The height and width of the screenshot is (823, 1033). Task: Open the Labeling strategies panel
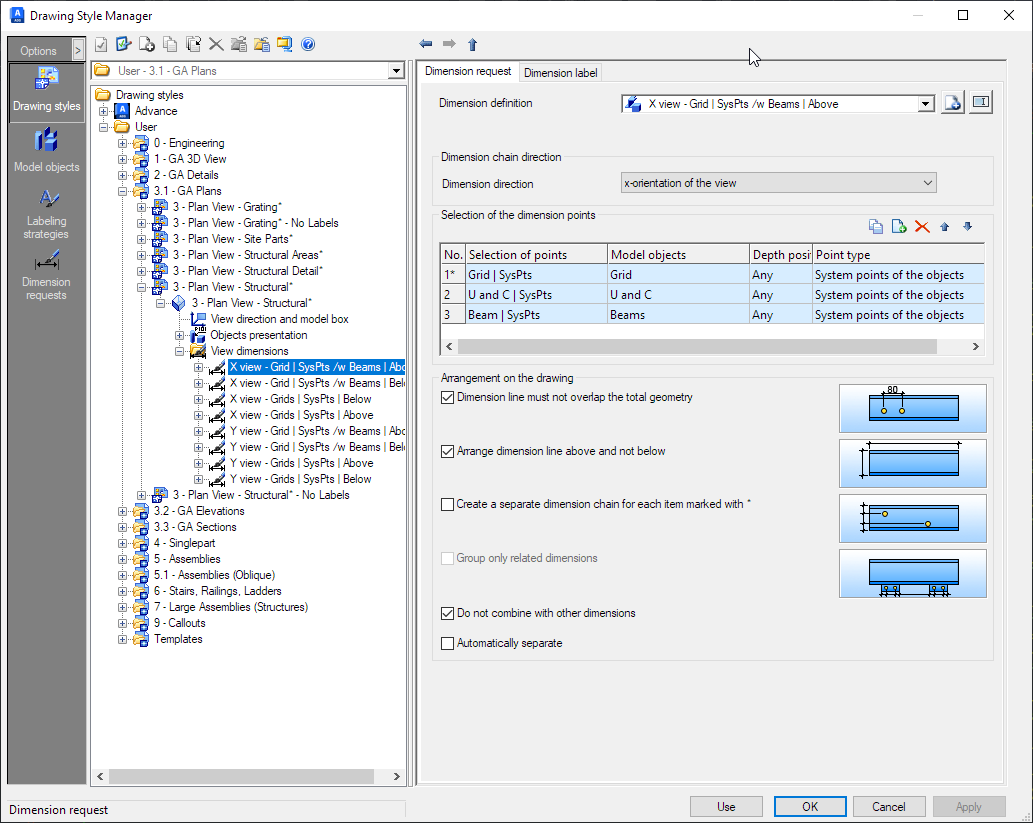click(47, 214)
